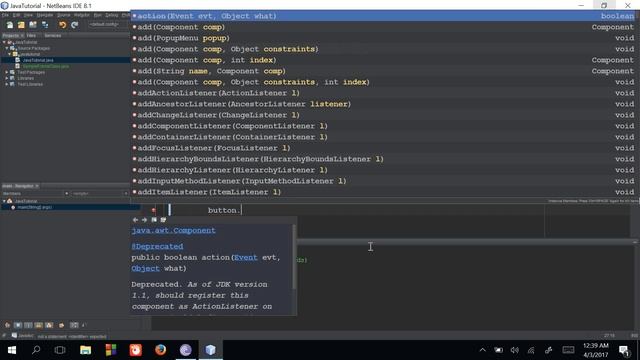
Task: Open the Edit menu
Action: (16, 15)
